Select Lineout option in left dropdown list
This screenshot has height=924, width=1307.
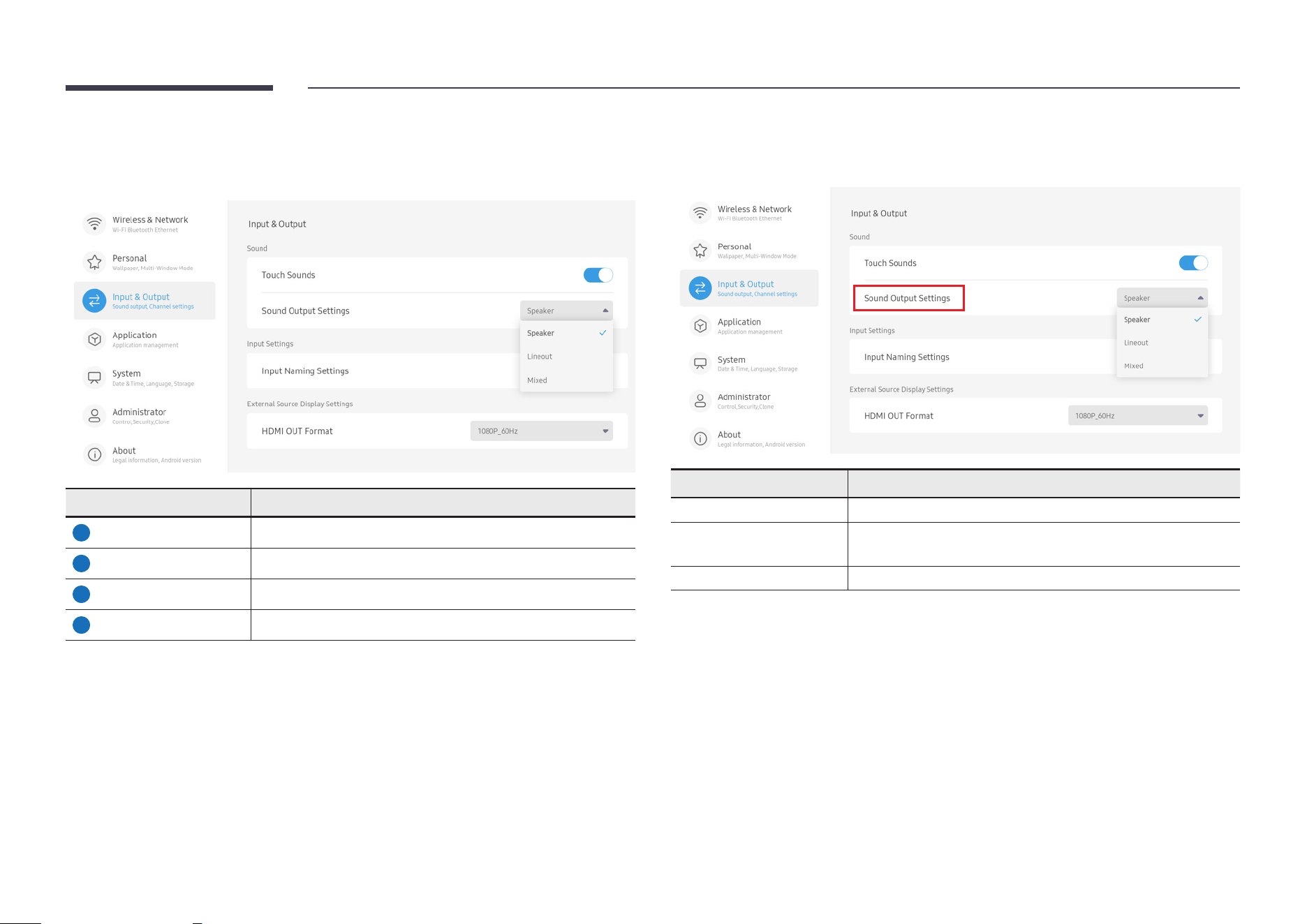[x=566, y=357]
